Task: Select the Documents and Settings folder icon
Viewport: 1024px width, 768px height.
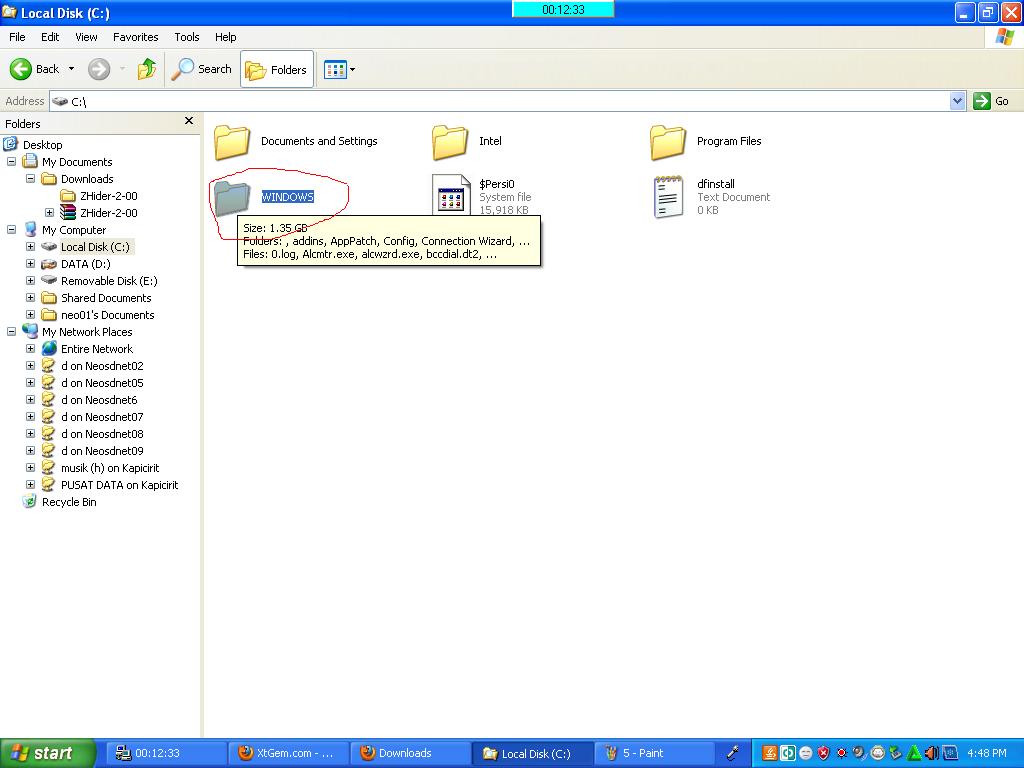Action: (232, 142)
